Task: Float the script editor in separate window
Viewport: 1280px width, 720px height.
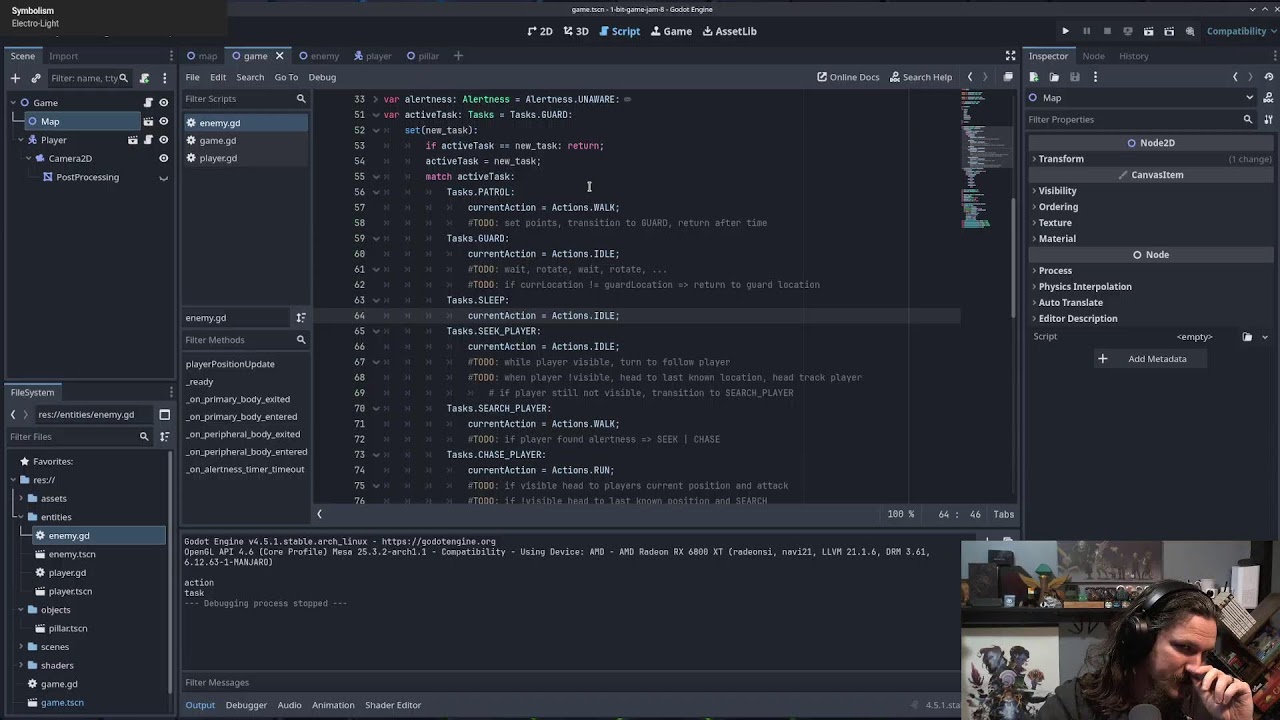Action: [x=1008, y=77]
